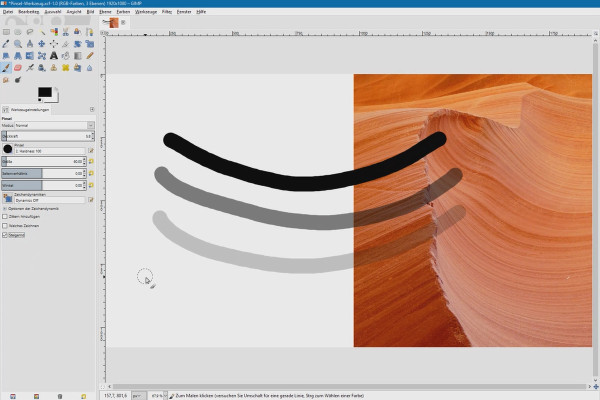Select the Fuzzy Select magic wand tool

pyautogui.click(x=42, y=32)
